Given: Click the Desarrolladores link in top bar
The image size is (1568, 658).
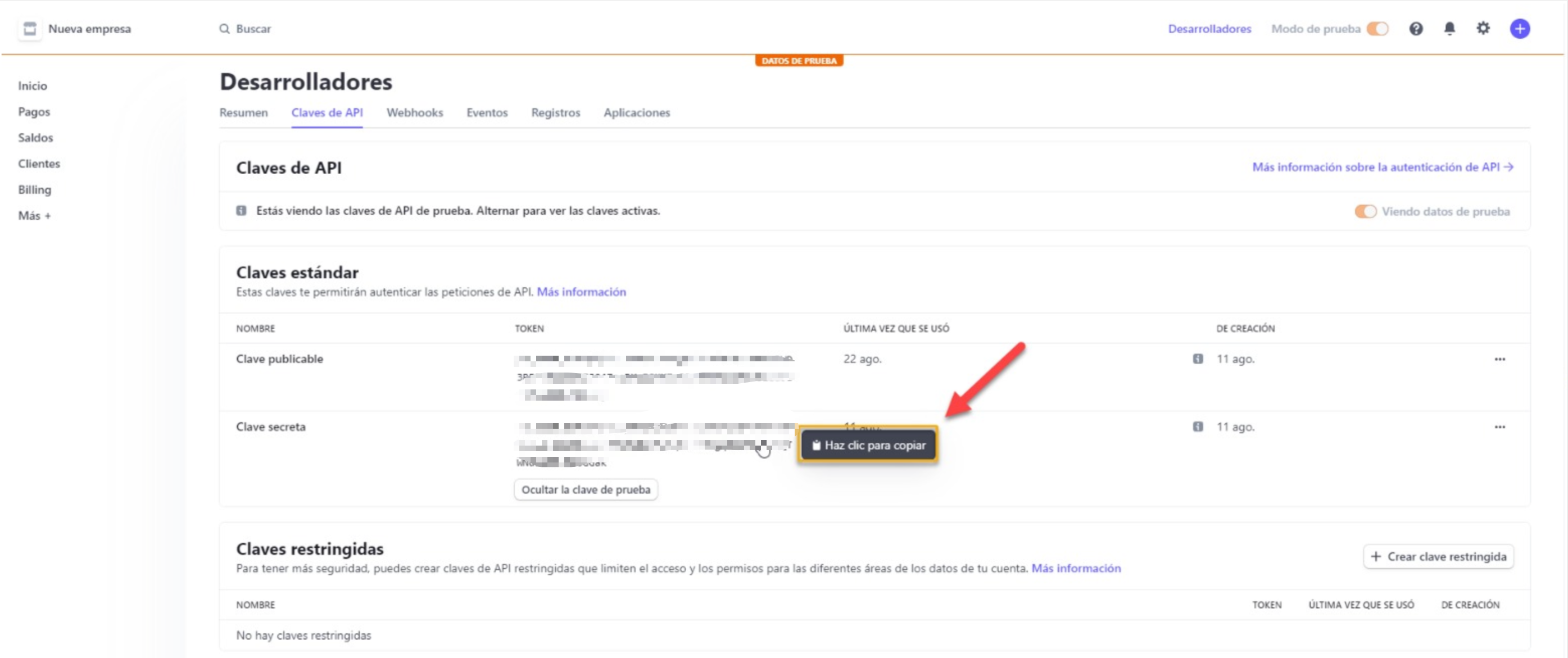Looking at the screenshot, I should (1209, 29).
